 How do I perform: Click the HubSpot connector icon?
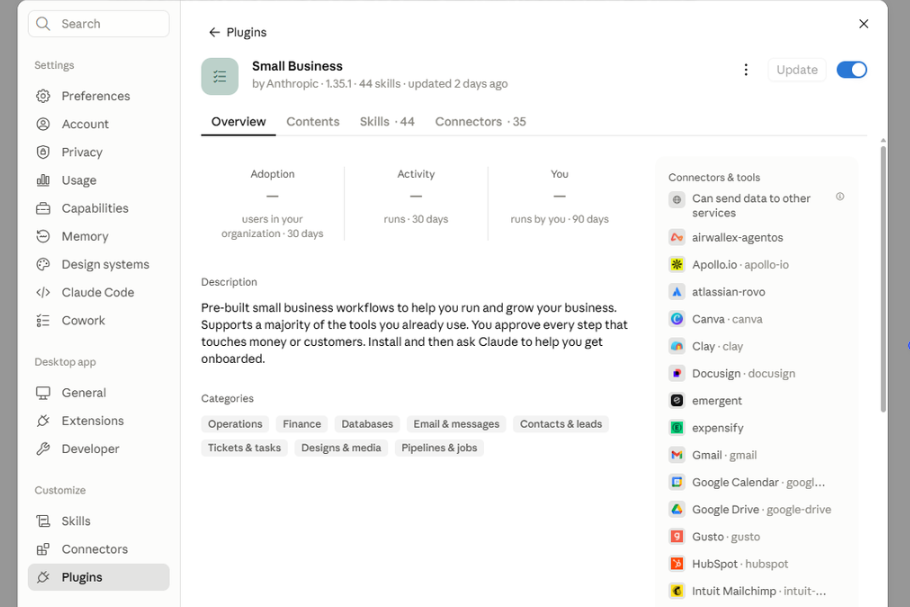pyautogui.click(x=677, y=564)
